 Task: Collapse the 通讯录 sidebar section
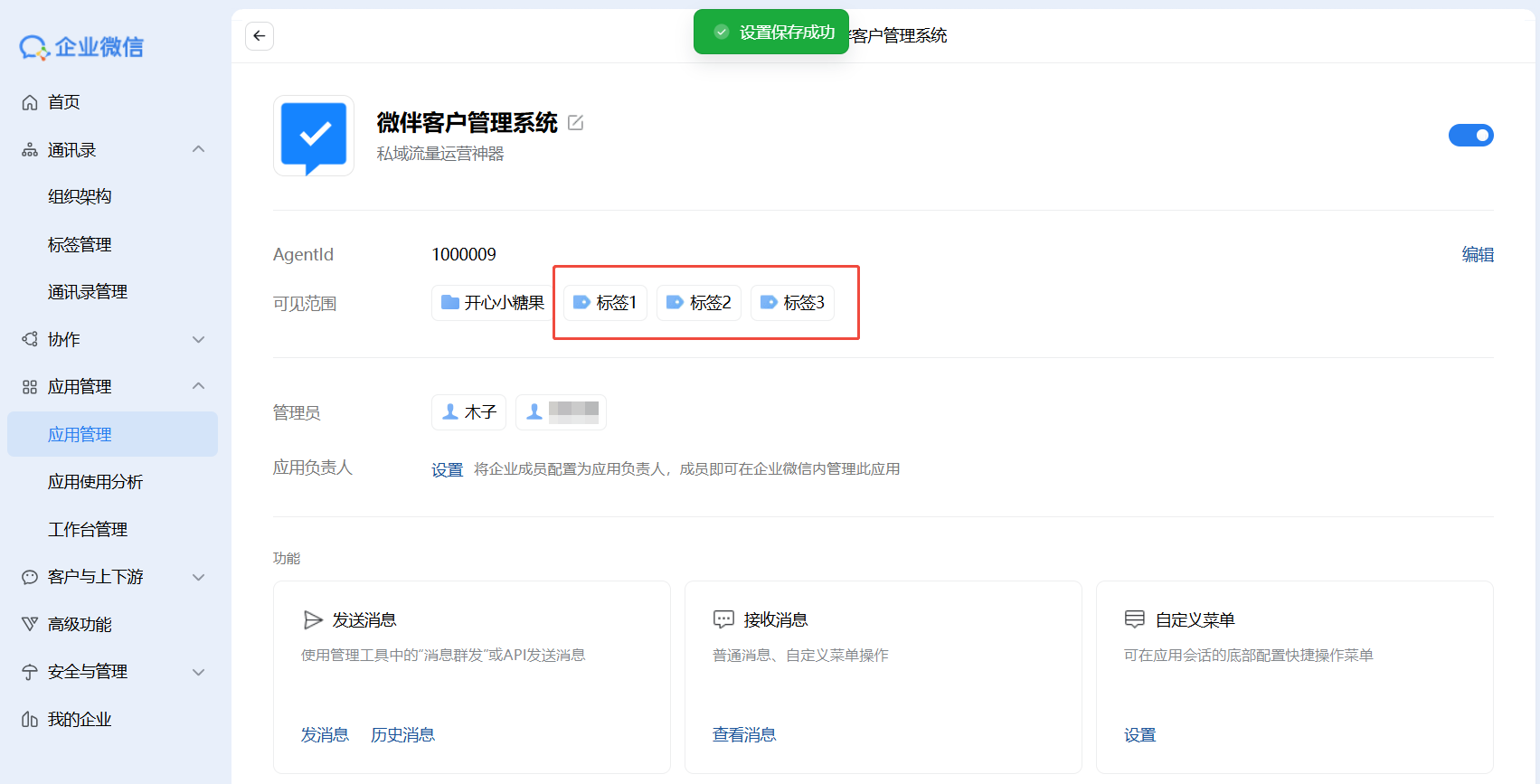(x=199, y=150)
